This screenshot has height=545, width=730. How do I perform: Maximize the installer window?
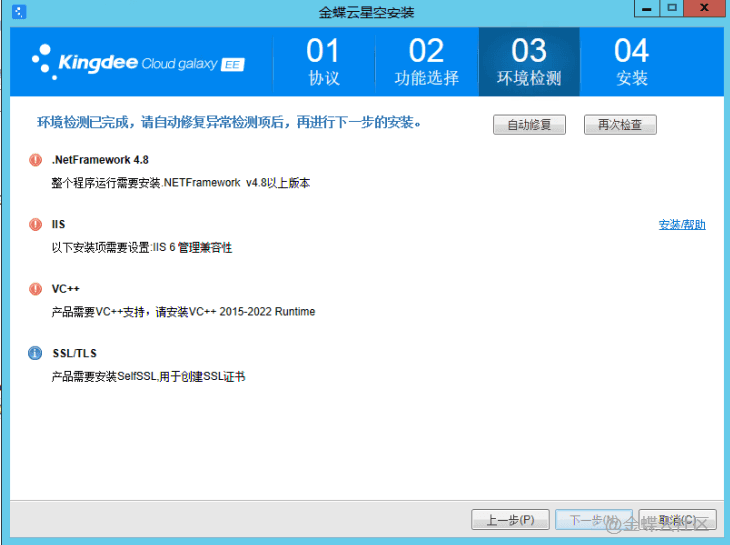pyautogui.click(x=671, y=8)
